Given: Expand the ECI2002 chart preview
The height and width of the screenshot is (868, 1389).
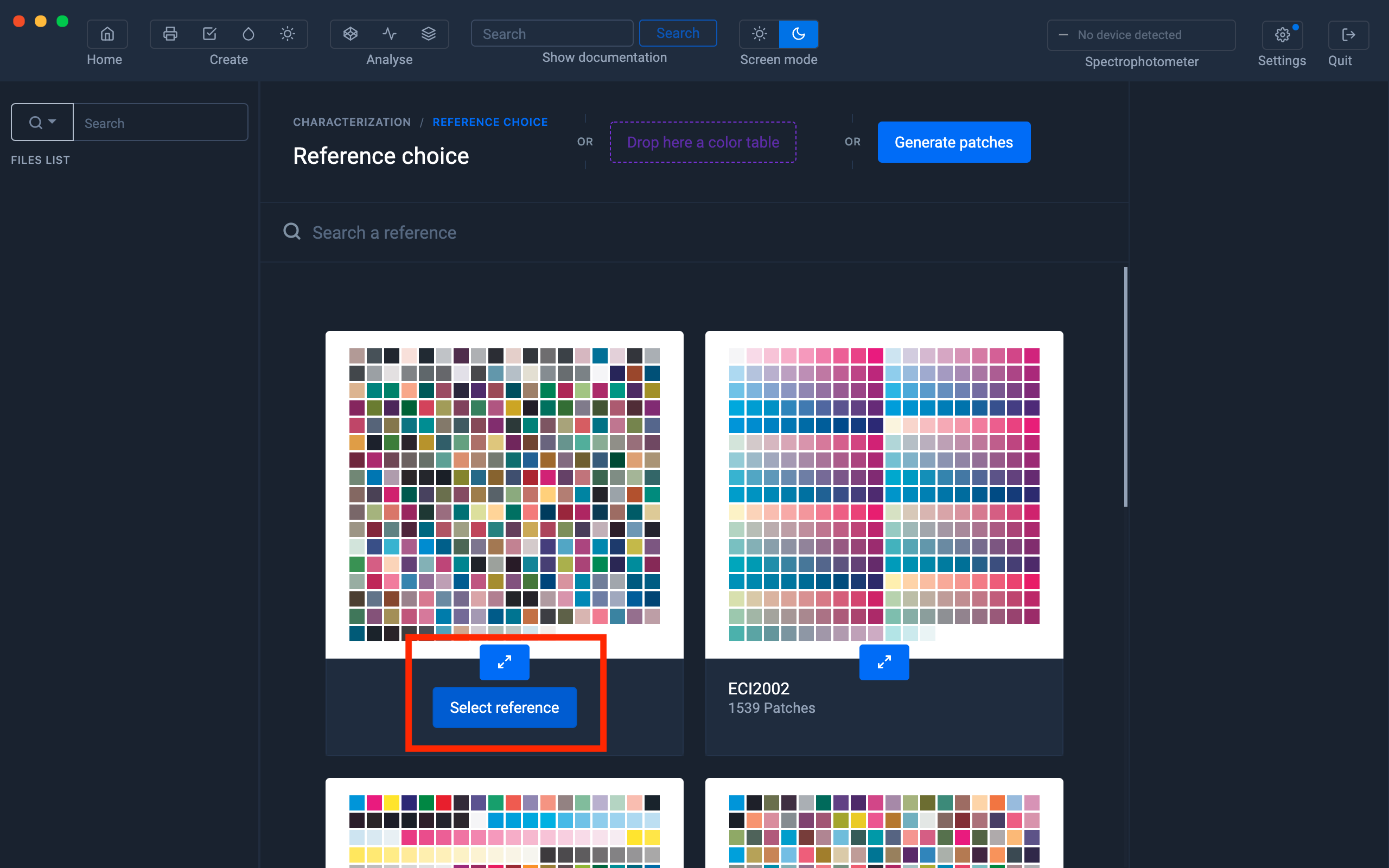Looking at the screenshot, I should 884,662.
